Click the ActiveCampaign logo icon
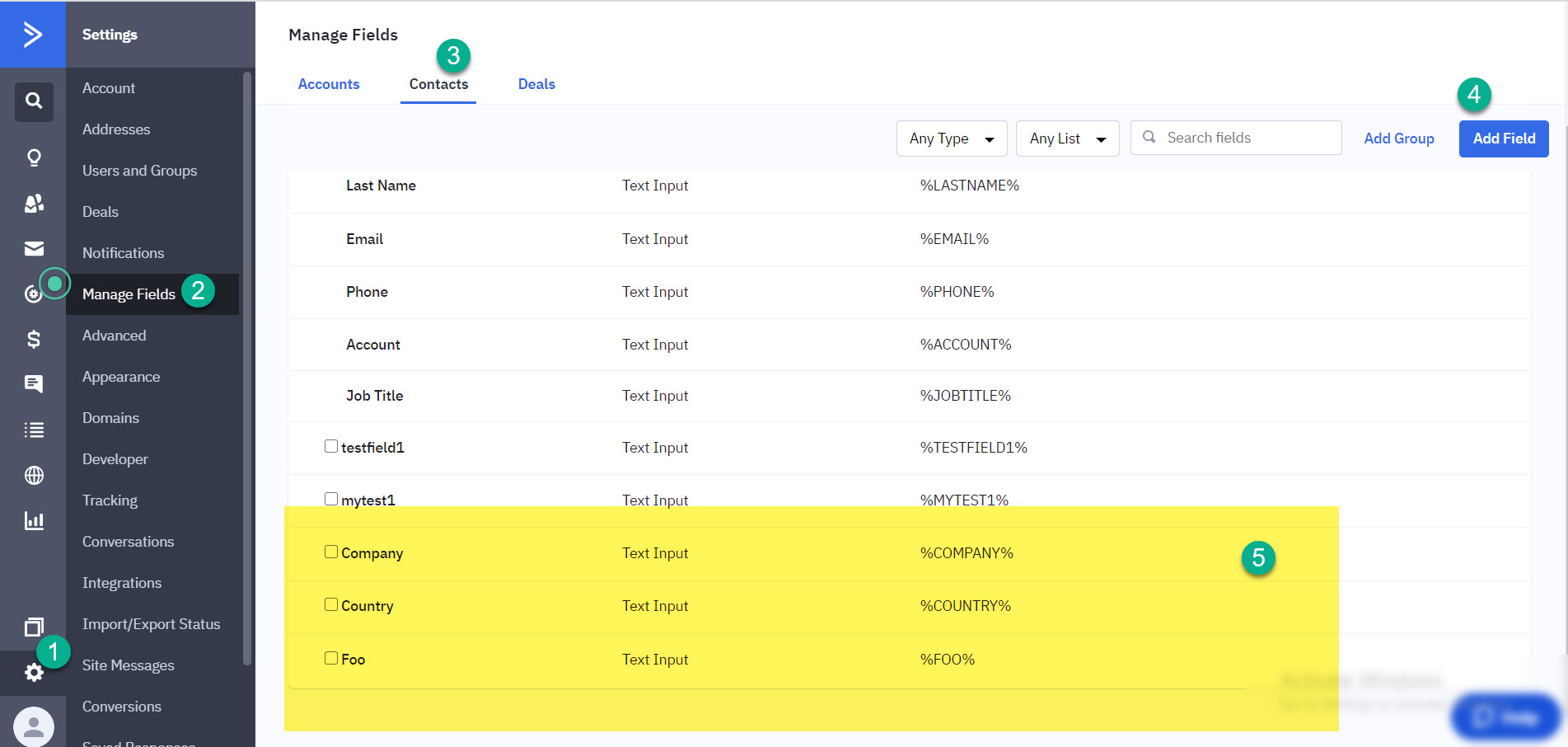1568x747 pixels. click(32, 34)
